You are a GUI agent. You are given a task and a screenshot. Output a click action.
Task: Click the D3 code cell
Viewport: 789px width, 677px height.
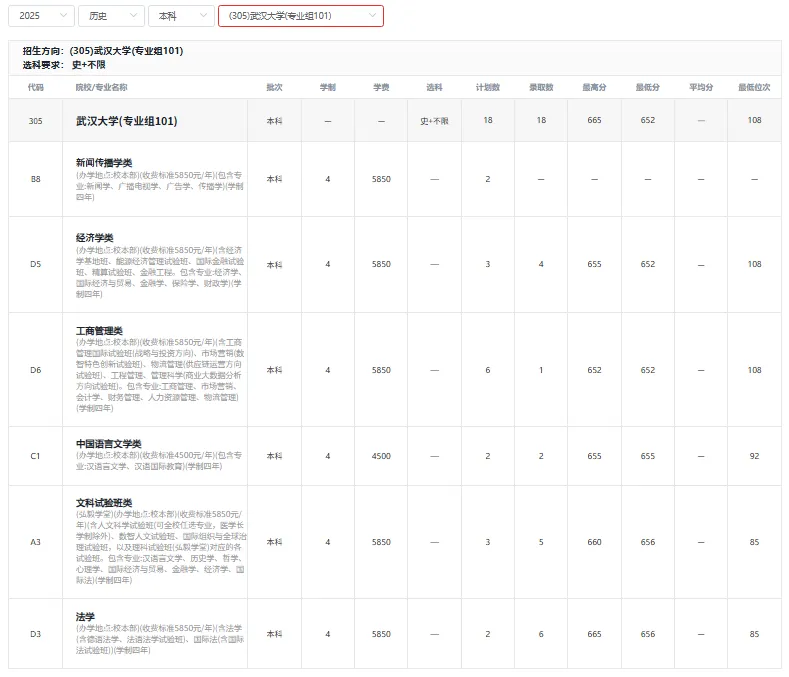pos(35,634)
